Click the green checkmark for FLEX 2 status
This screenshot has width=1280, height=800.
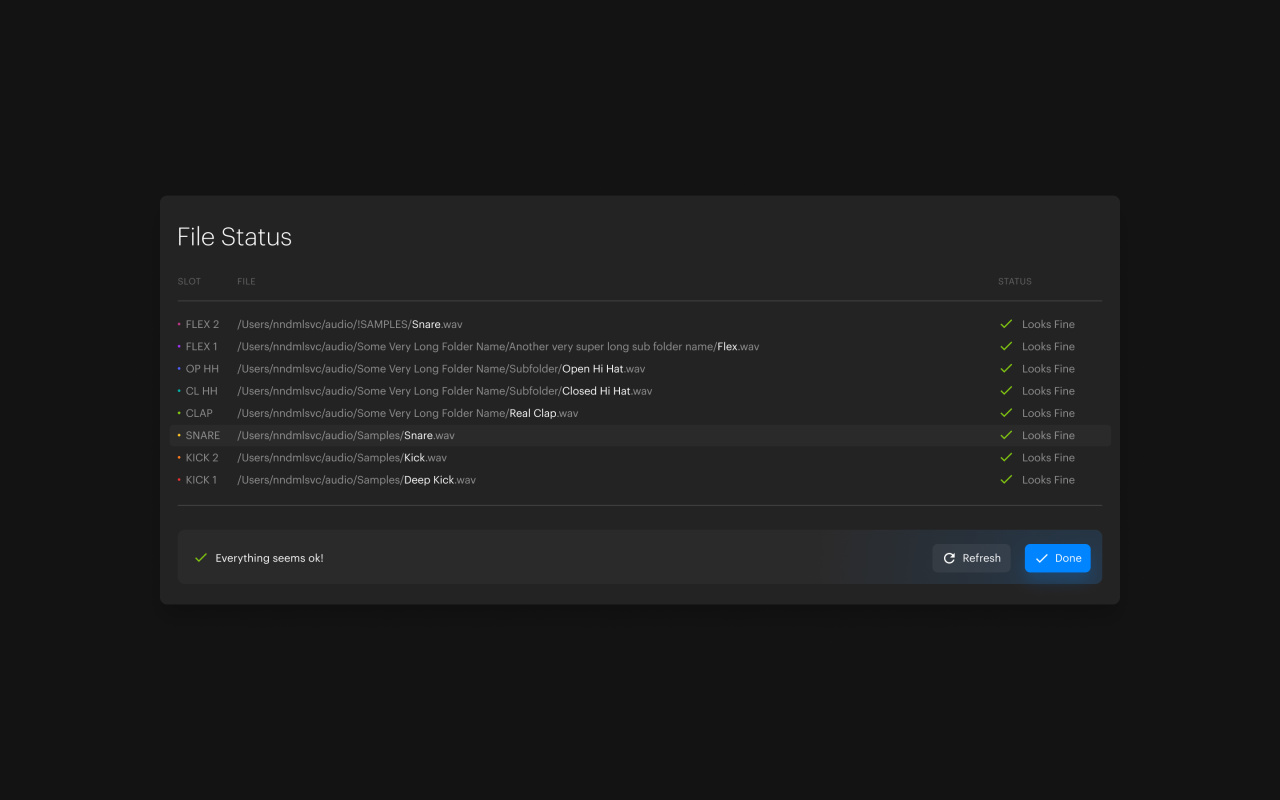[x=1006, y=324]
